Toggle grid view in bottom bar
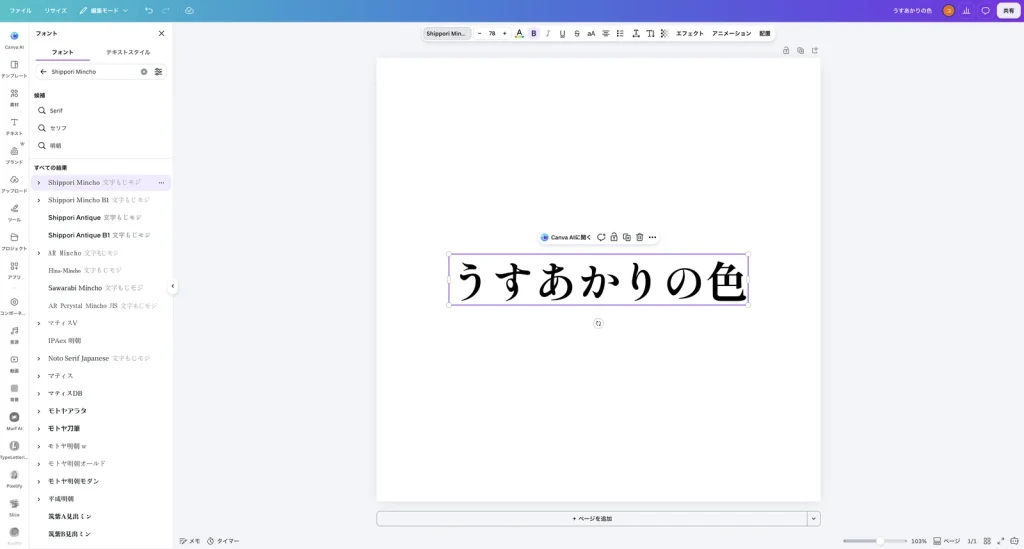Screen dimensions: 1024x549 [x=987, y=541]
